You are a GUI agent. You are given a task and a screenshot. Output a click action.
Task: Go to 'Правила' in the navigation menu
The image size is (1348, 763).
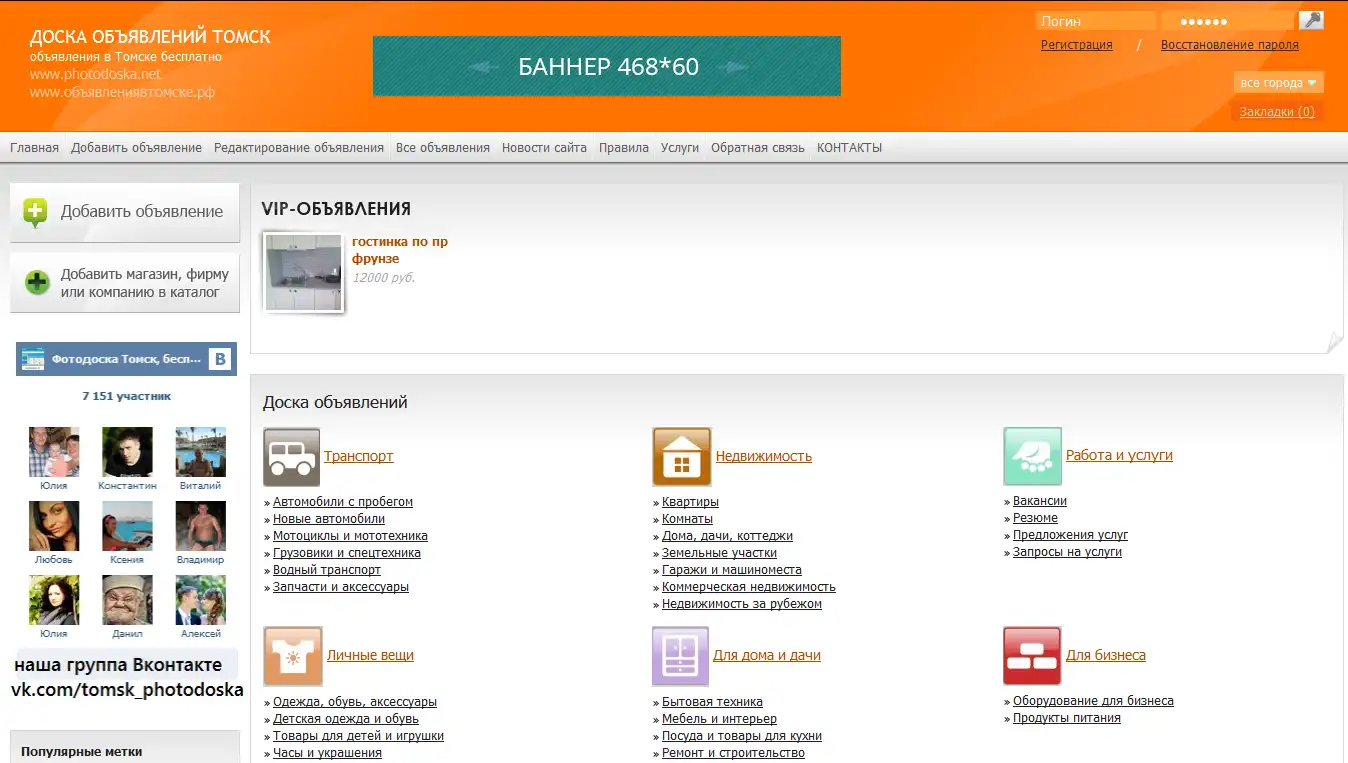pos(624,148)
